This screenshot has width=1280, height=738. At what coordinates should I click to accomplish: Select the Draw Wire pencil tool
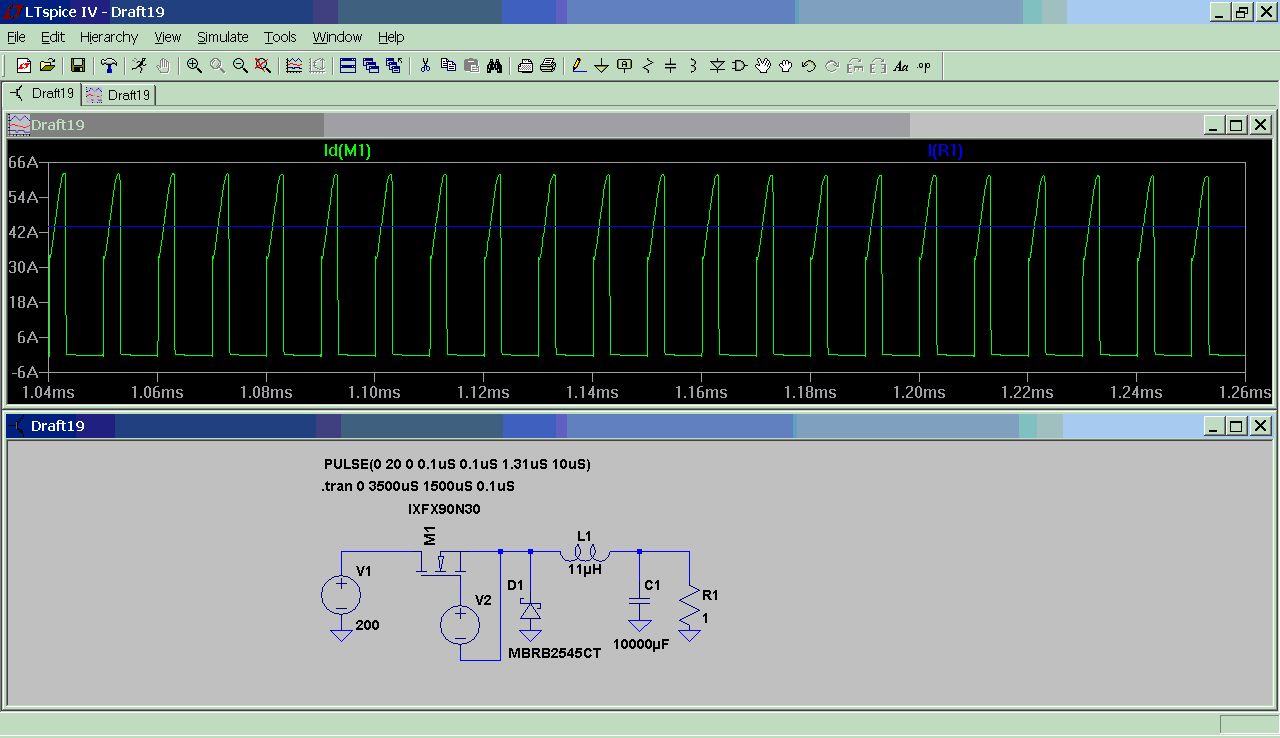click(579, 66)
